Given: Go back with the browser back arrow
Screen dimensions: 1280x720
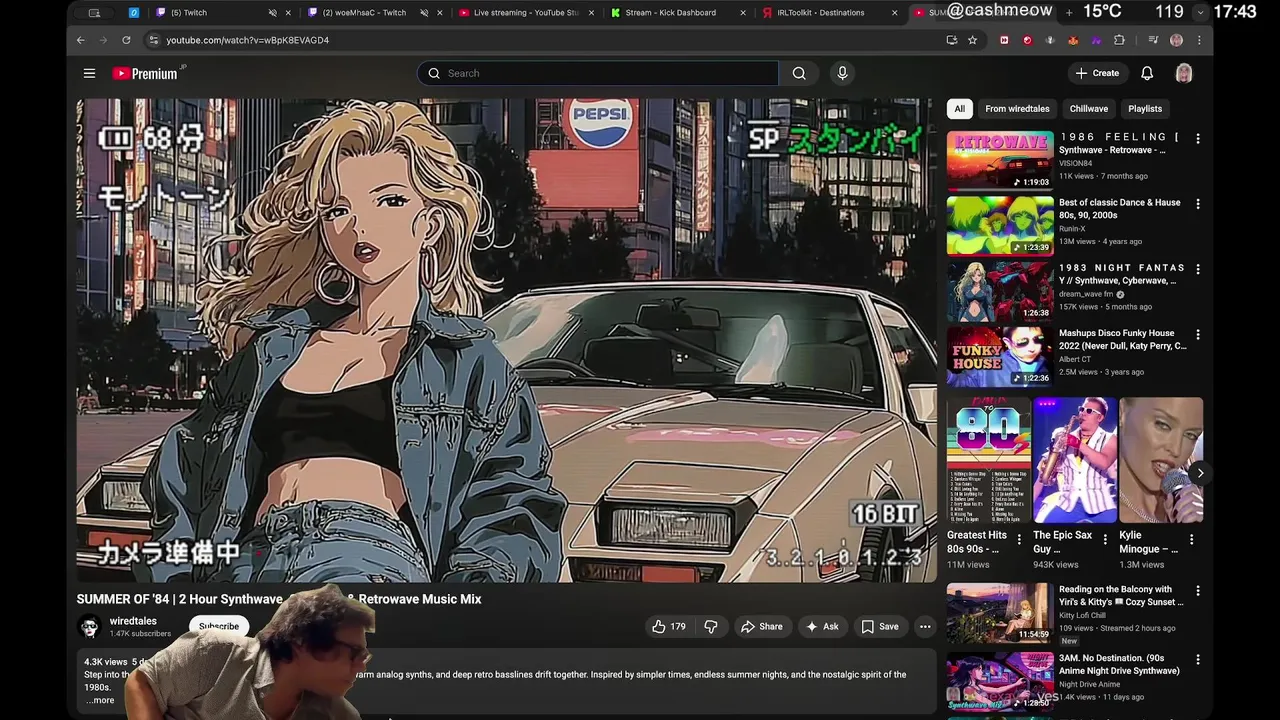Looking at the screenshot, I should [81, 40].
